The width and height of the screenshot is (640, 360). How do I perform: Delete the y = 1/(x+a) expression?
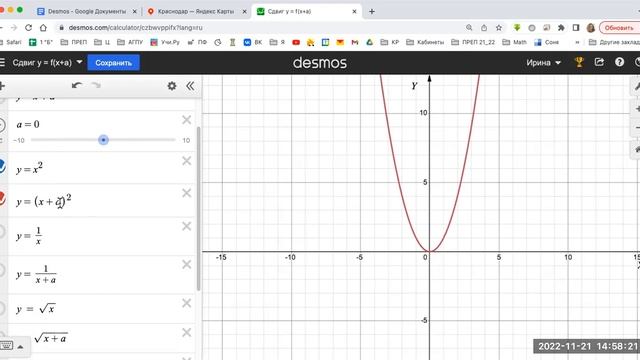point(187,264)
